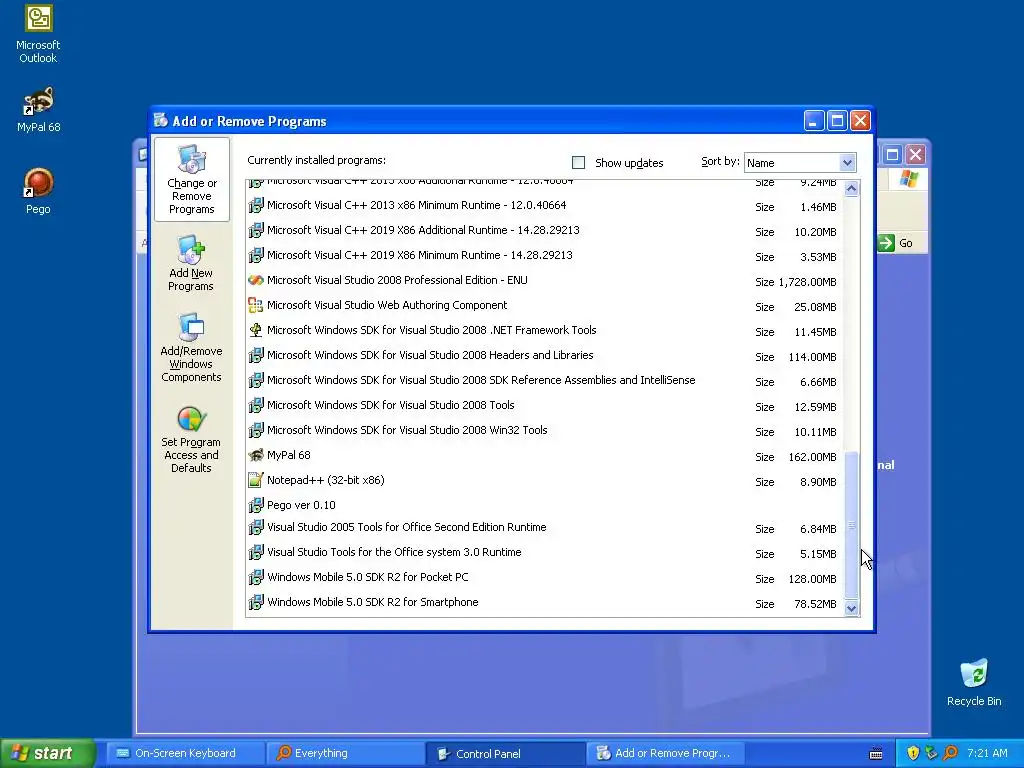The image size is (1024, 768).
Task: Click Windows Mobile 5.0 SDK Pocket PC icon
Action: point(256,577)
